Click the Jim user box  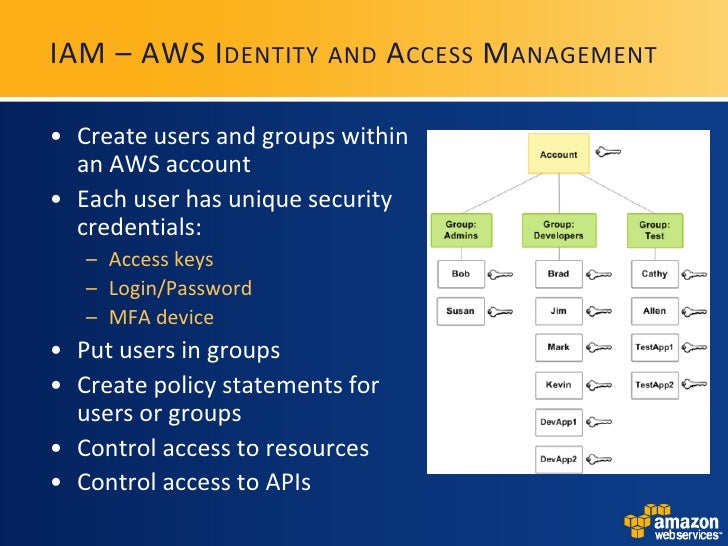(x=559, y=311)
